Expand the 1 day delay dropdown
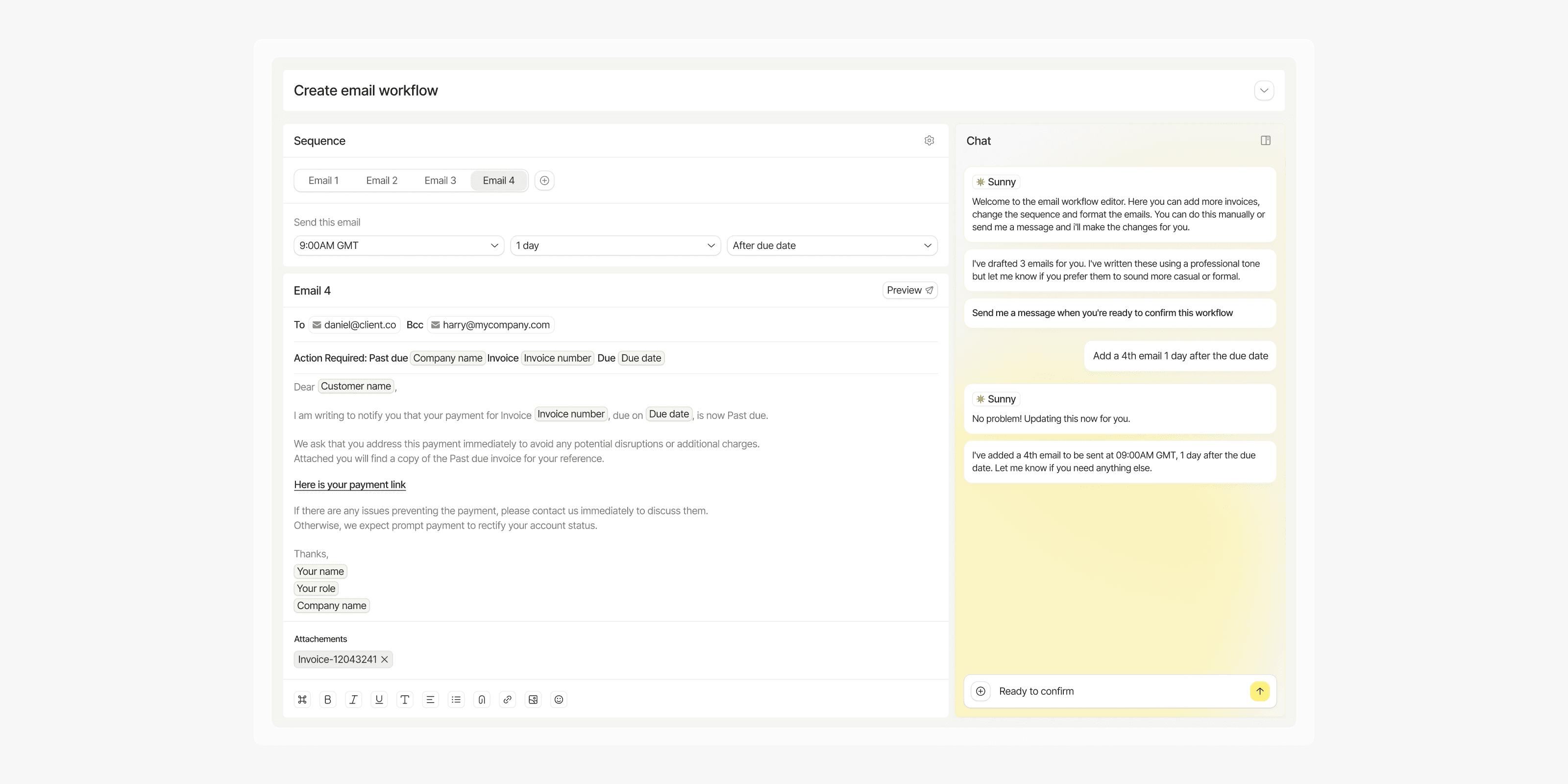The width and height of the screenshot is (1568, 784). 615,245
